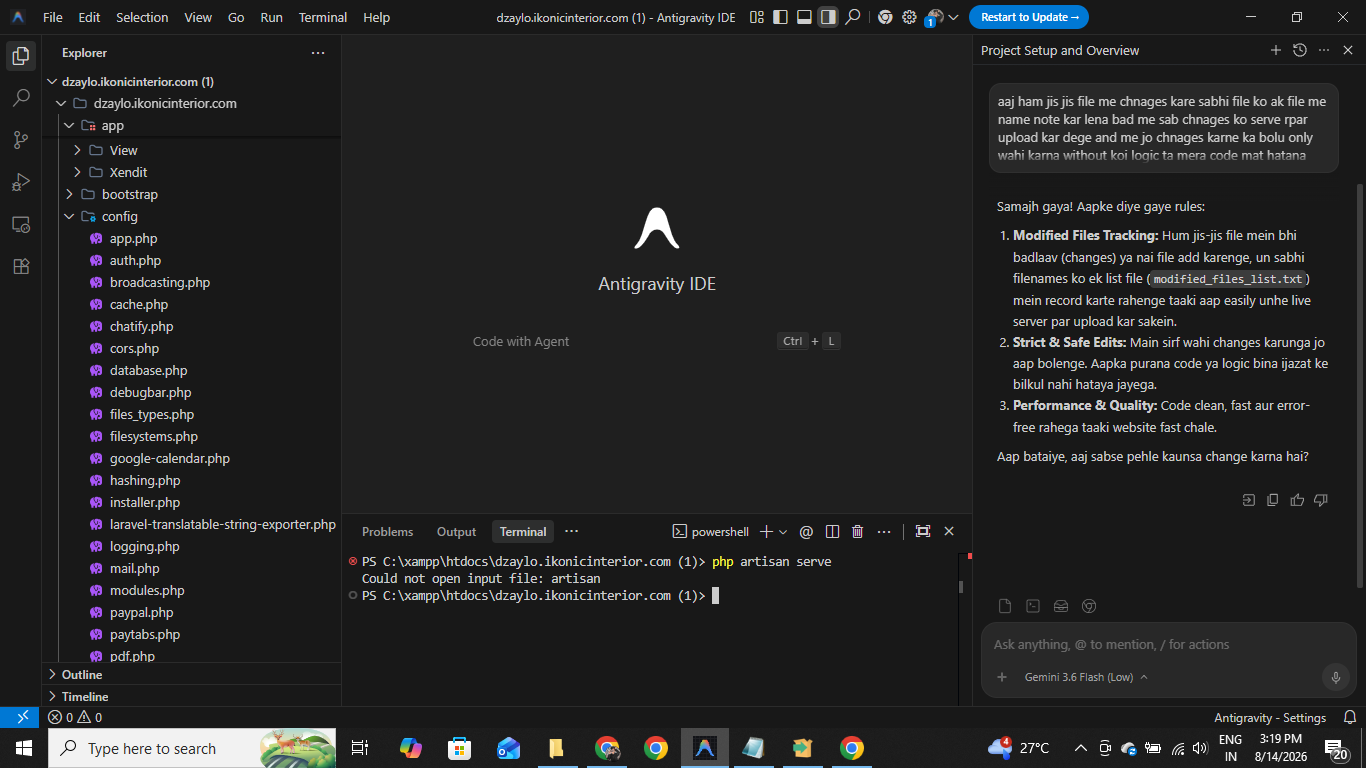Screen dimensions: 1366x768
Task: Expand the Timeline section
Action: coord(191,697)
